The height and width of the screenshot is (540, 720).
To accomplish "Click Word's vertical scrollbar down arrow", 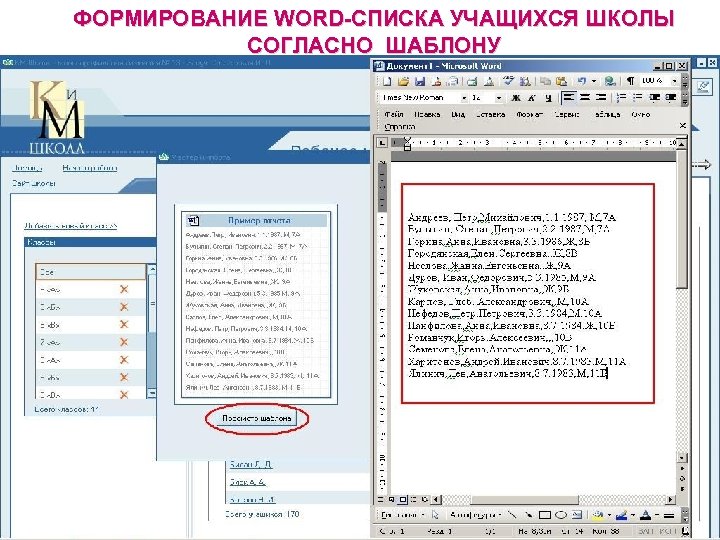I will click(682, 457).
